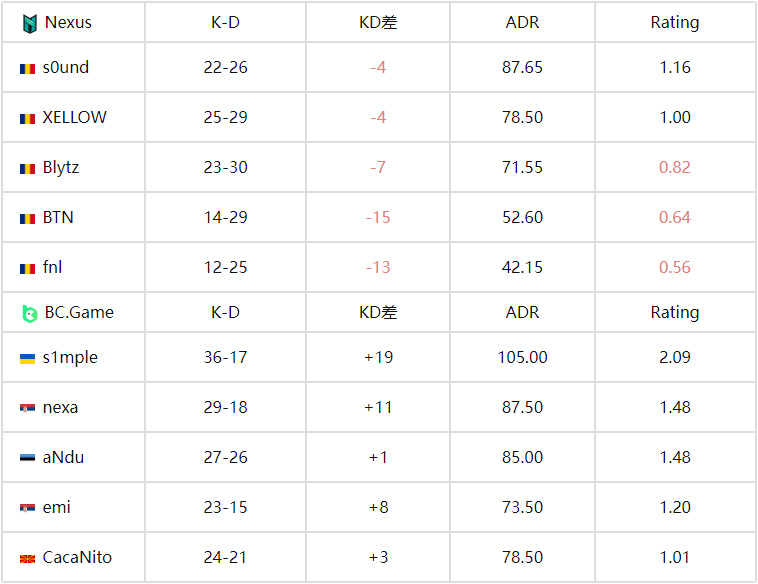Image resolution: width=758 pixels, height=584 pixels.
Task: Click the Nexus team logo icon
Action: click(30, 22)
